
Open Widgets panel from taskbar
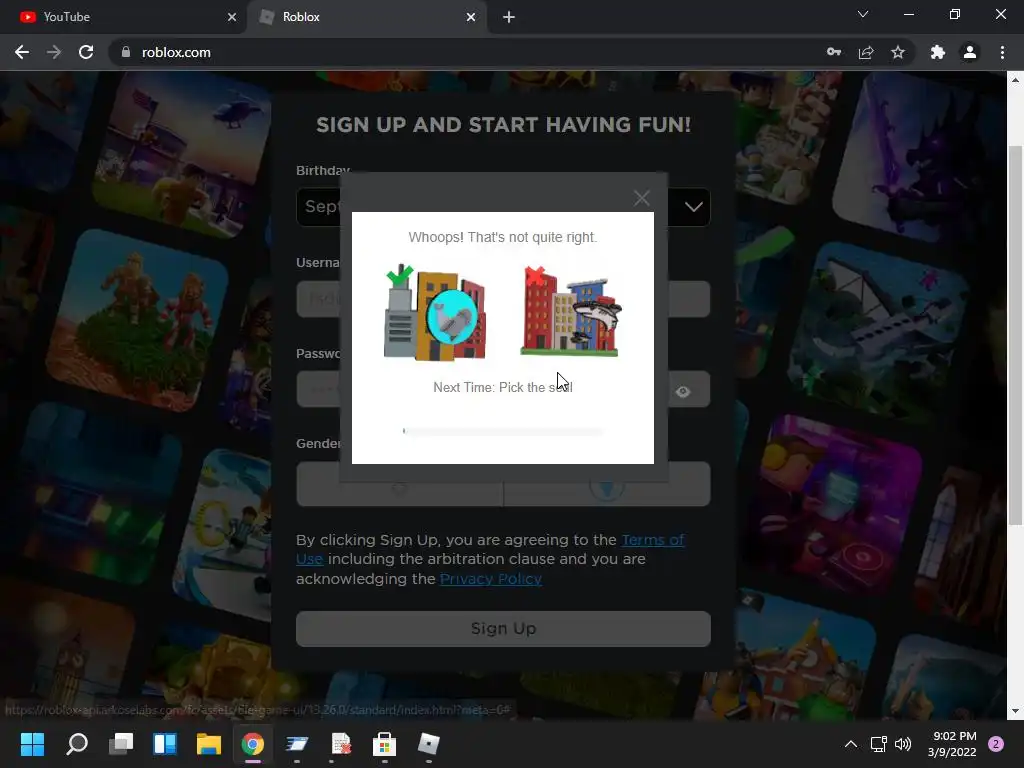click(x=165, y=744)
